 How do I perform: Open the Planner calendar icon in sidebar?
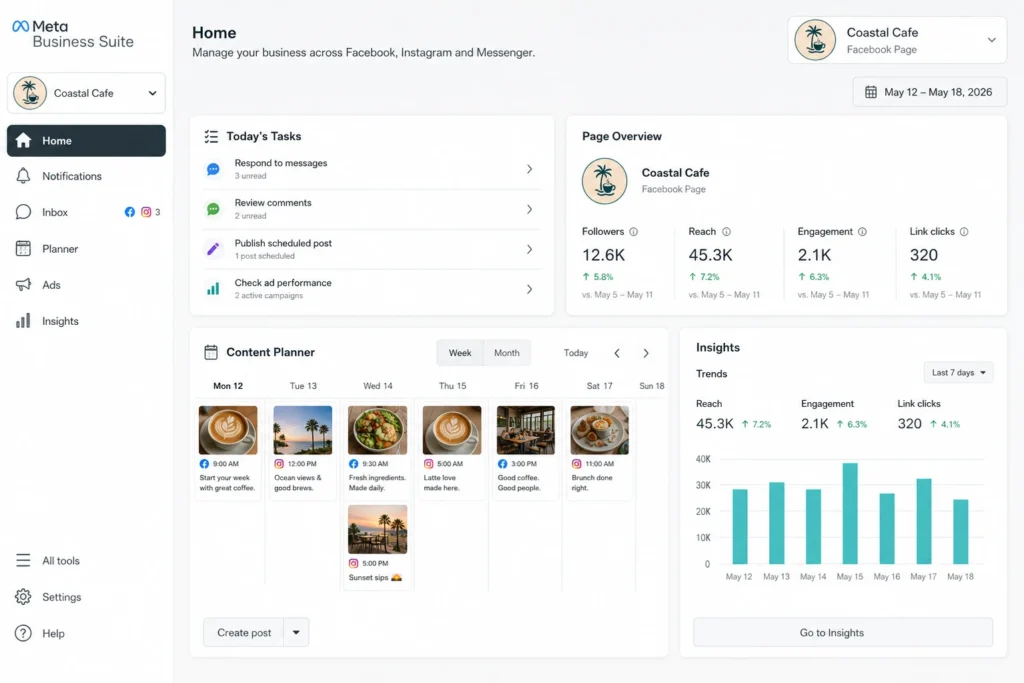[24, 248]
